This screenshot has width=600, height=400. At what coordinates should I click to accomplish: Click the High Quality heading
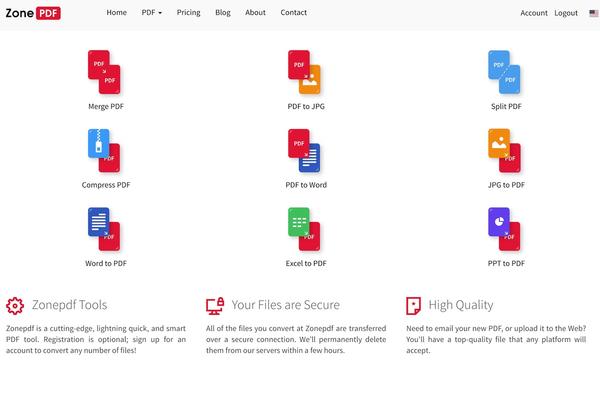click(461, 305)
